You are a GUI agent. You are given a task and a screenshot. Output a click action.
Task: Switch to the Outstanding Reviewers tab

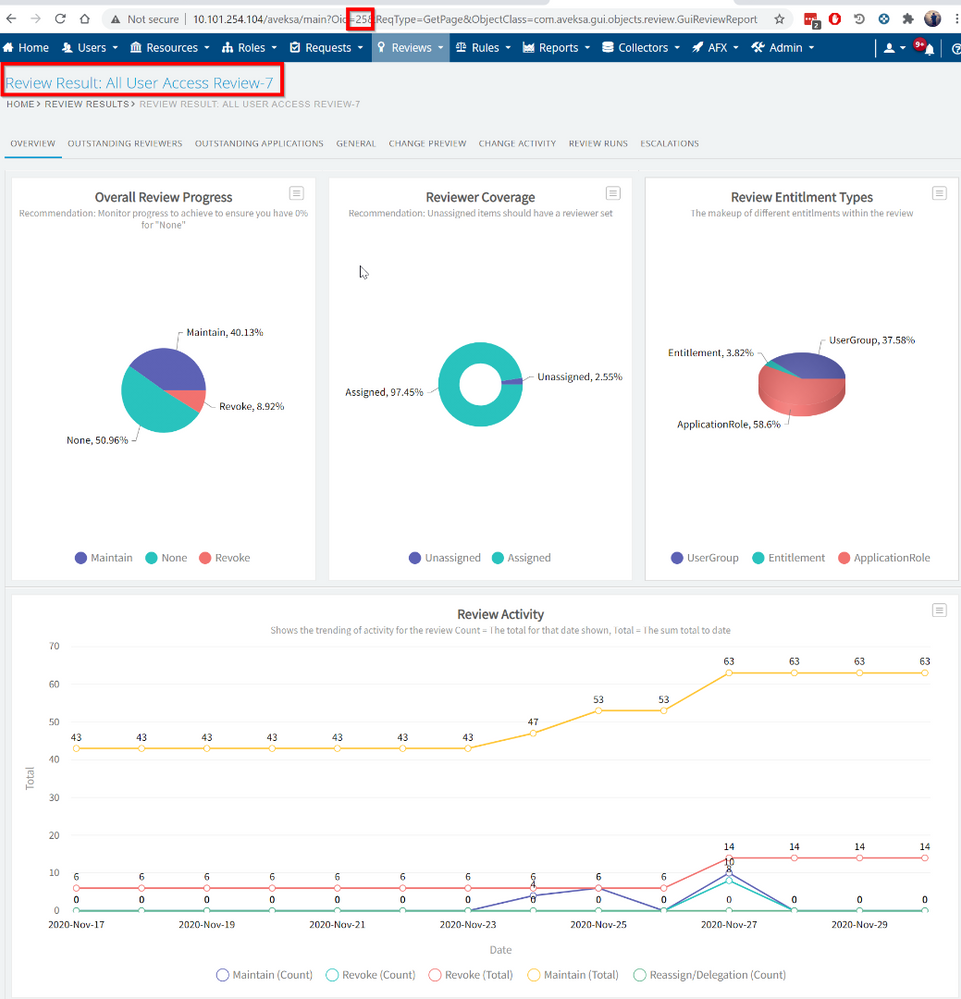[125, 144]
